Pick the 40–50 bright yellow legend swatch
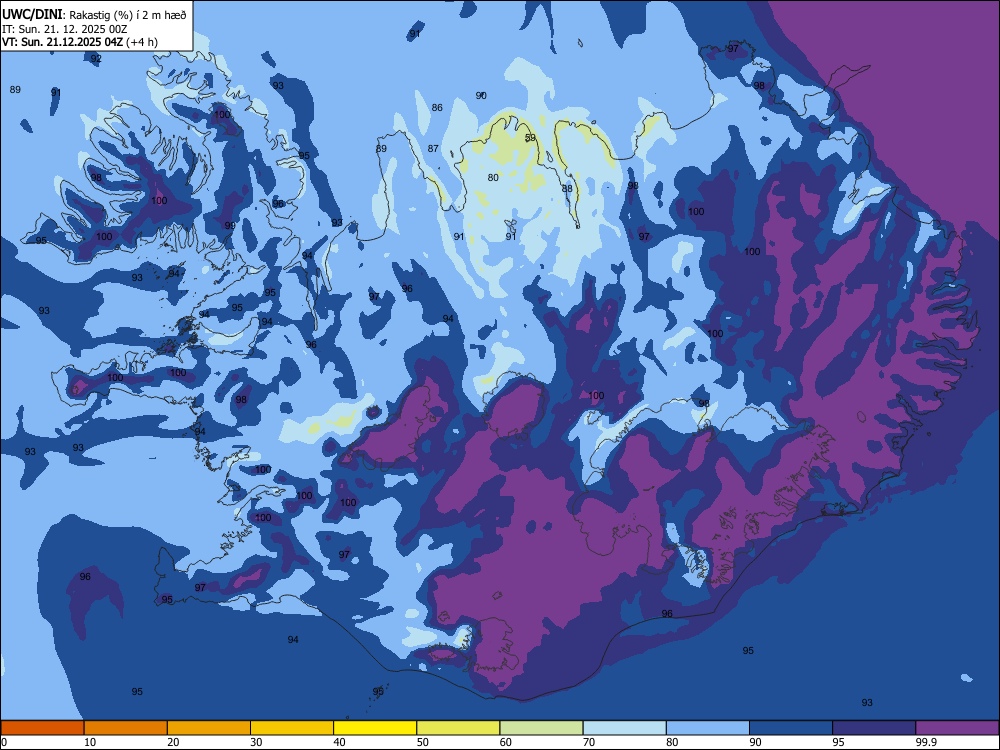Image resolution: width=1000 pixels, height=750 pixels. pos(375,728)
